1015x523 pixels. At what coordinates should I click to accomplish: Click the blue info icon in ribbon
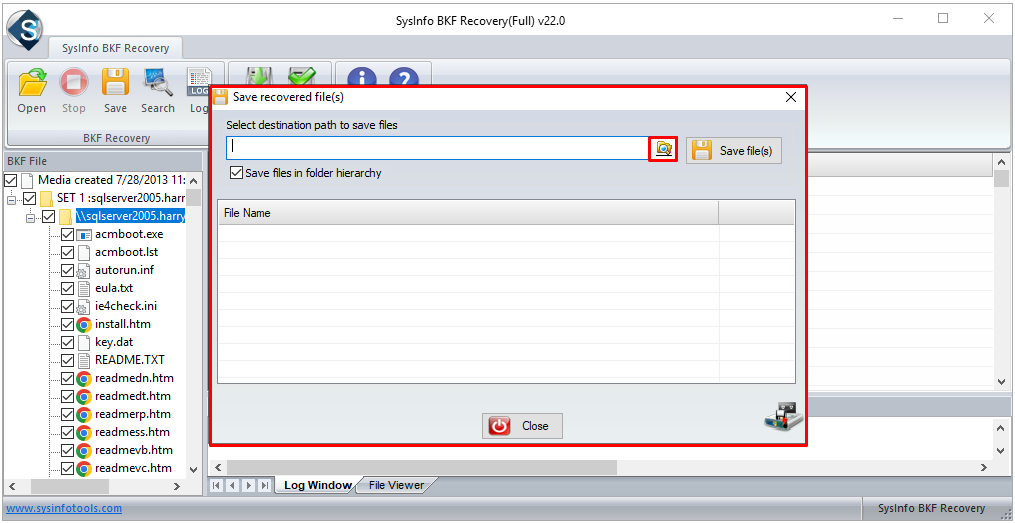pyautogui.click(x=362, y=76)
